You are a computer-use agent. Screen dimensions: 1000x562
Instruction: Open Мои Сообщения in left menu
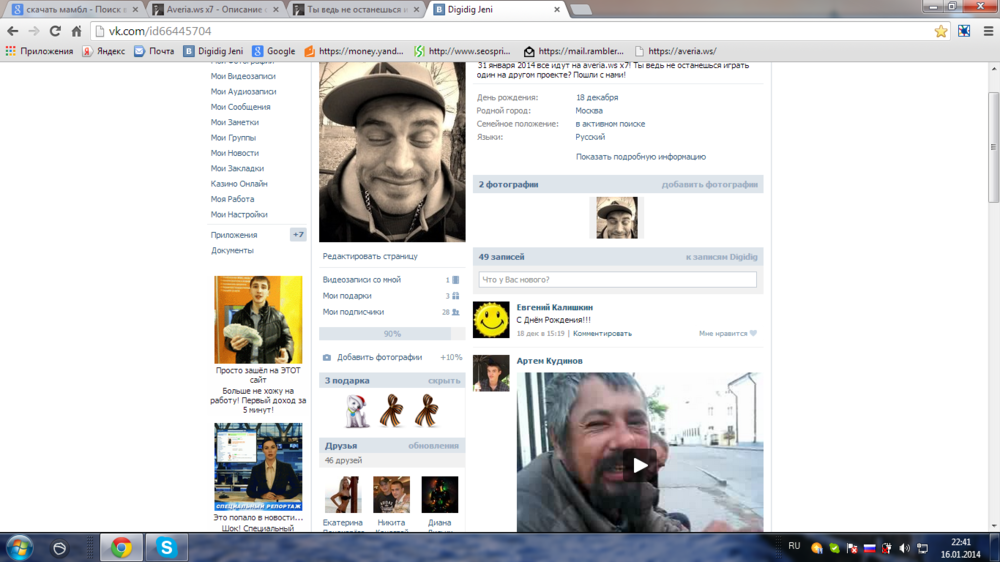click(240, 107)
